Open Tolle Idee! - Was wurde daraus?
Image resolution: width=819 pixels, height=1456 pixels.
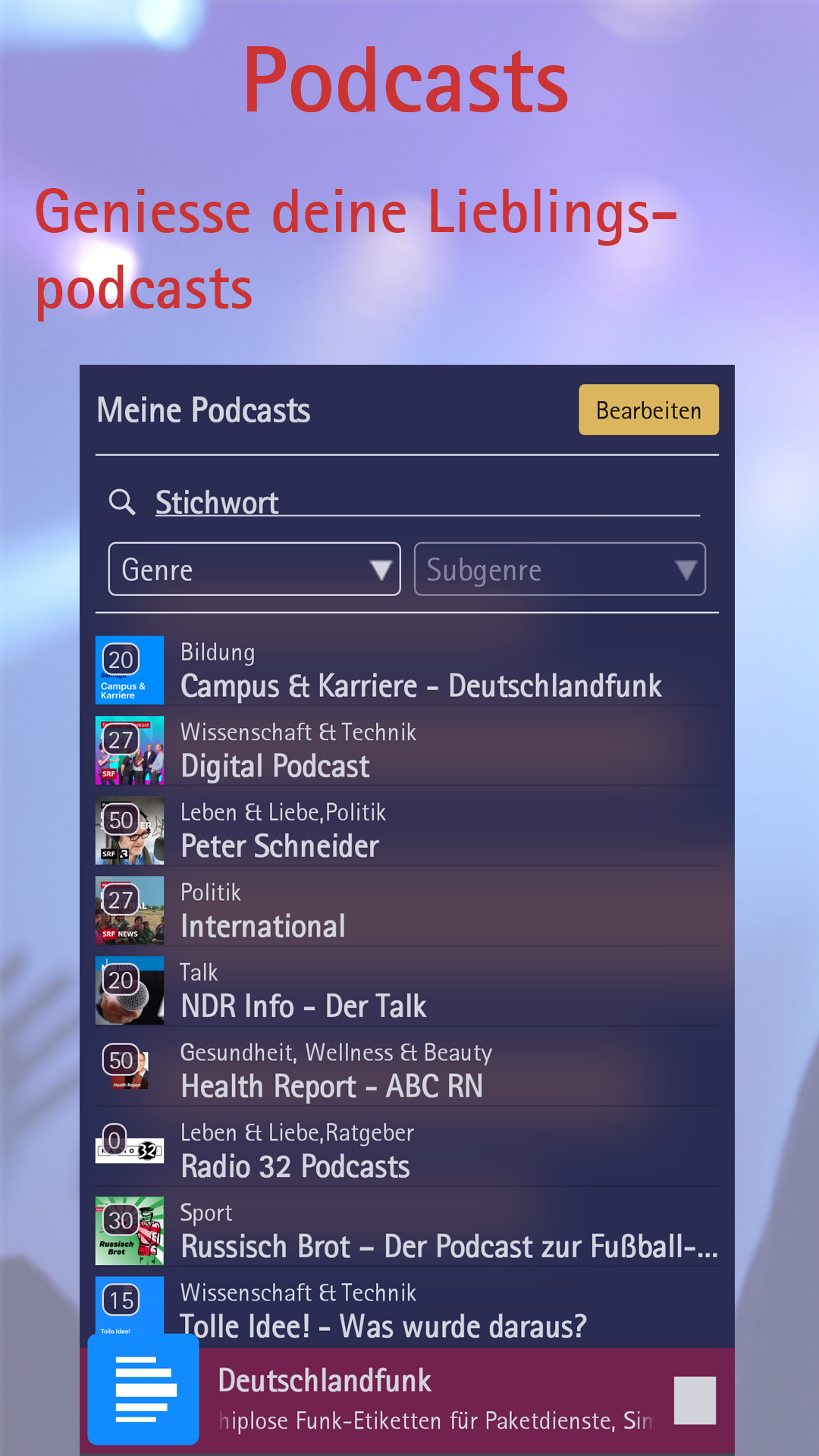click(383, 1326)
